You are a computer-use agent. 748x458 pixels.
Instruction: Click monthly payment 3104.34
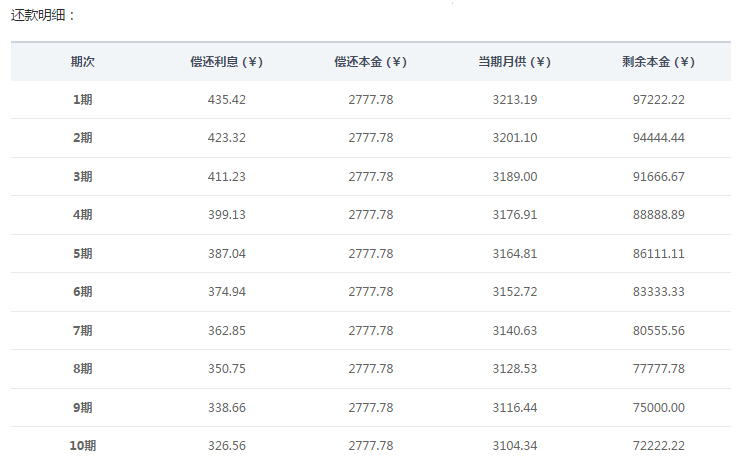click(515, 446)
